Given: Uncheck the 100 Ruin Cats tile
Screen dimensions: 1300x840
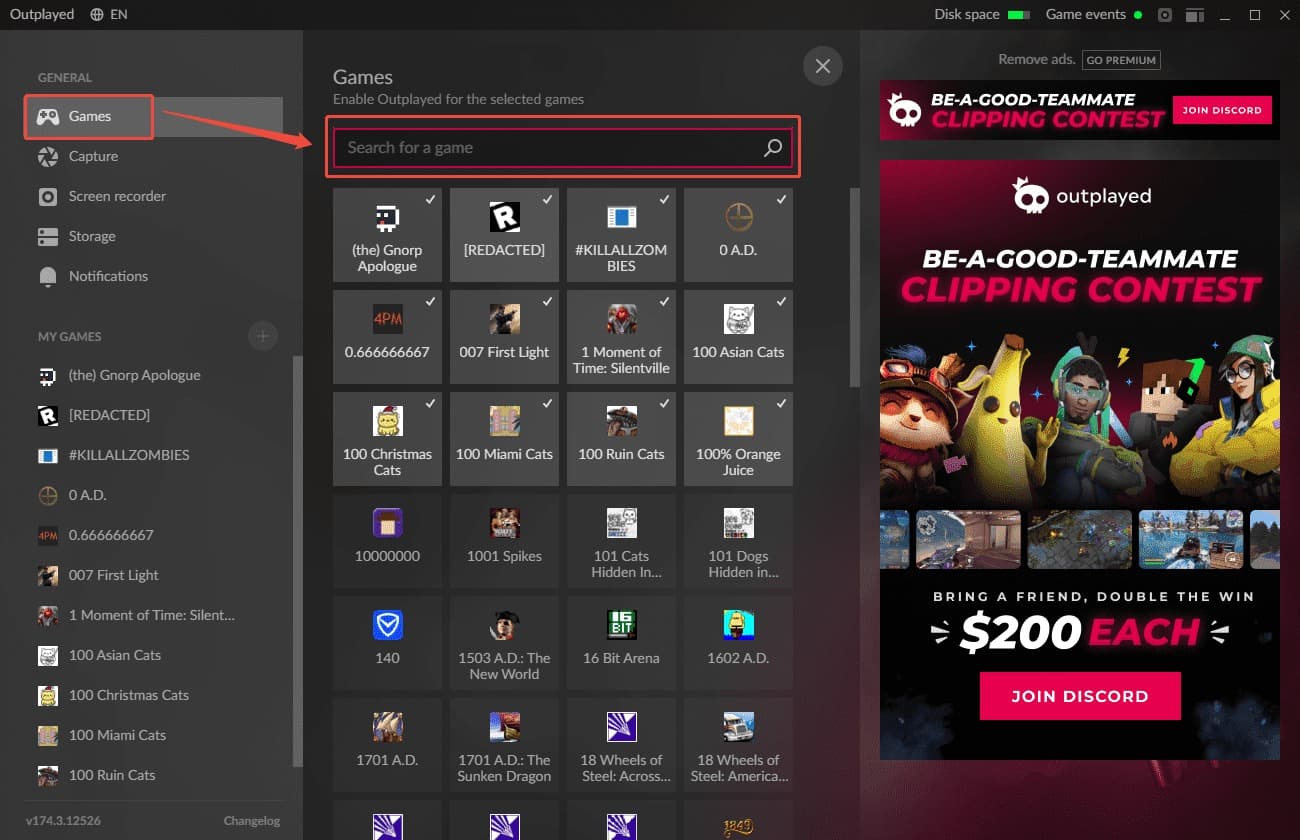Looking at the screenshot, I should tap(621, 439).
